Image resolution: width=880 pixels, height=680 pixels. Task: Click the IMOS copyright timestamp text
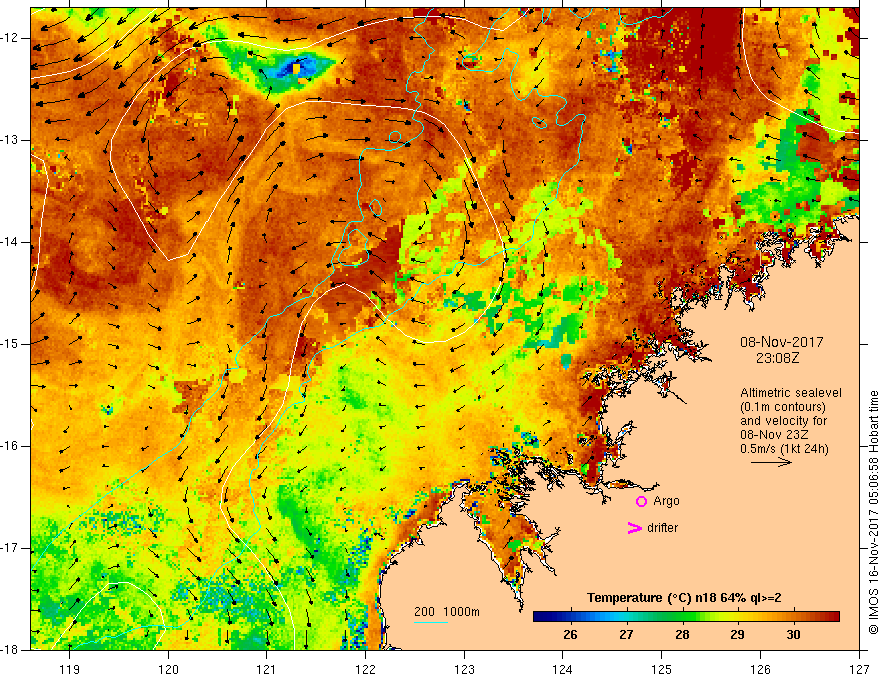tap(873, 513)
